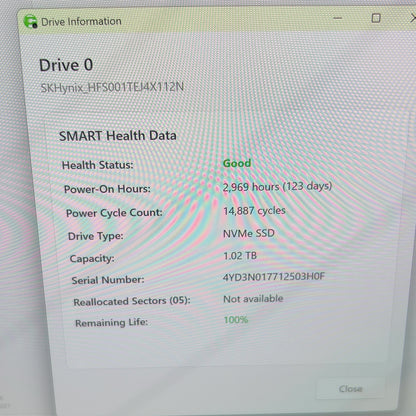Select the Not available value
Viewport: 416px width, 416px height.
(x=253, y=299)
